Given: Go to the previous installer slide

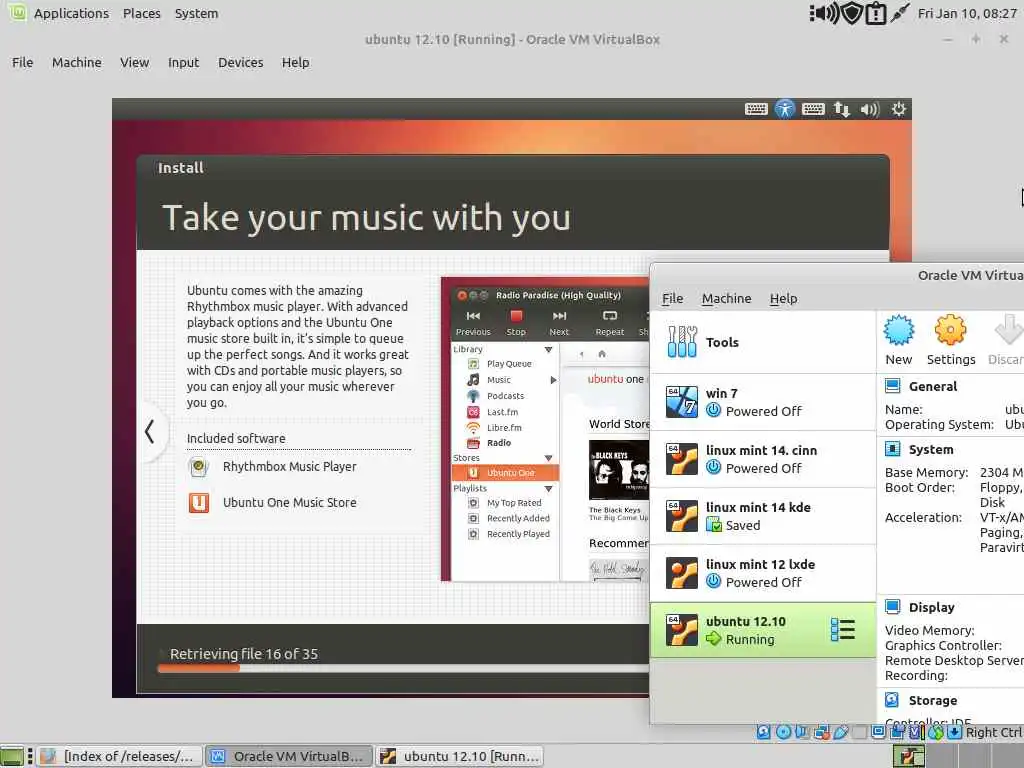Looking at the screenshot, I should (150, 432).
